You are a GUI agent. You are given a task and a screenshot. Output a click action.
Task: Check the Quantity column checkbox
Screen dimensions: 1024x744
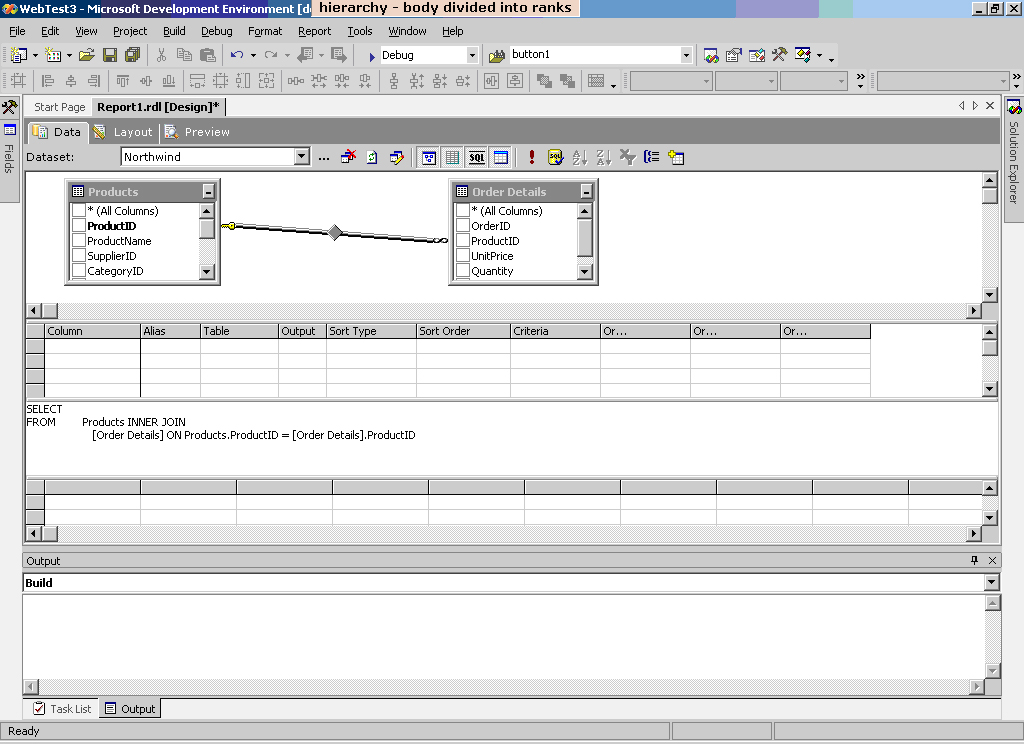(462, 270)
